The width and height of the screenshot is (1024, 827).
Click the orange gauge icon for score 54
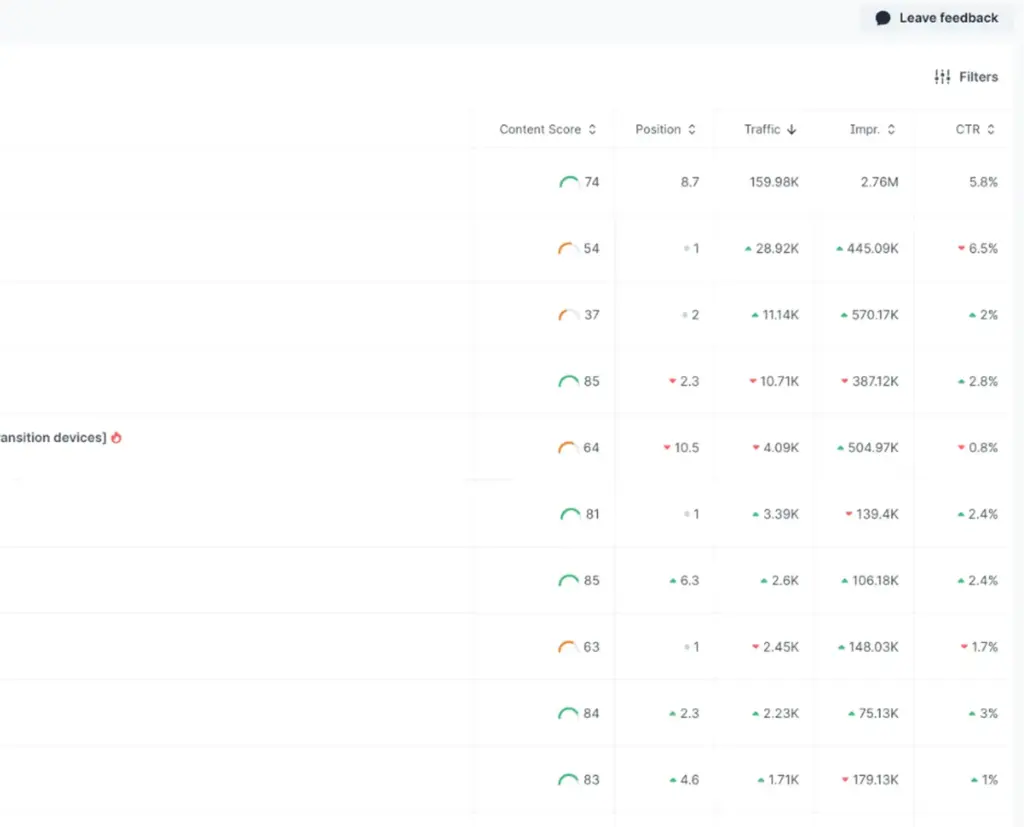[568, 249]
